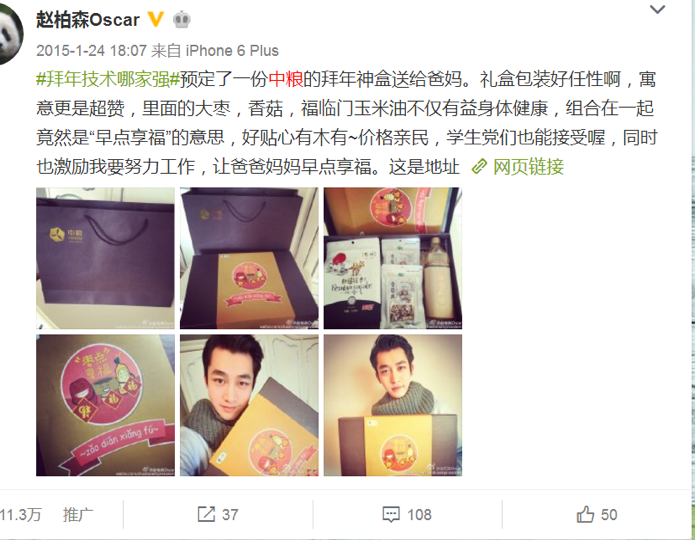Open the purple gift bag photo
The image size is (695, 540).
105,258
